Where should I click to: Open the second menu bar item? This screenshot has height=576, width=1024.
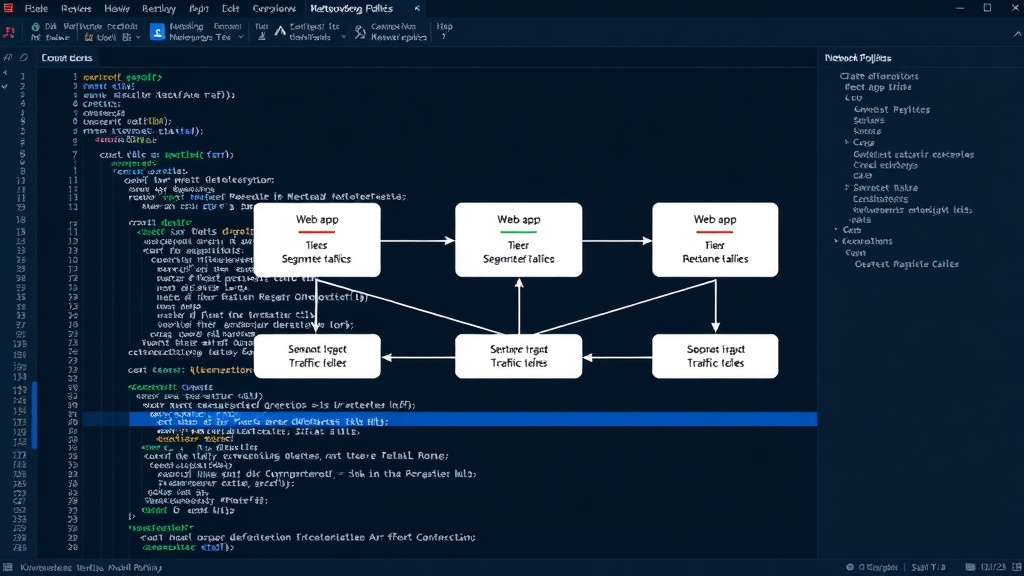[x=76, y=8]
